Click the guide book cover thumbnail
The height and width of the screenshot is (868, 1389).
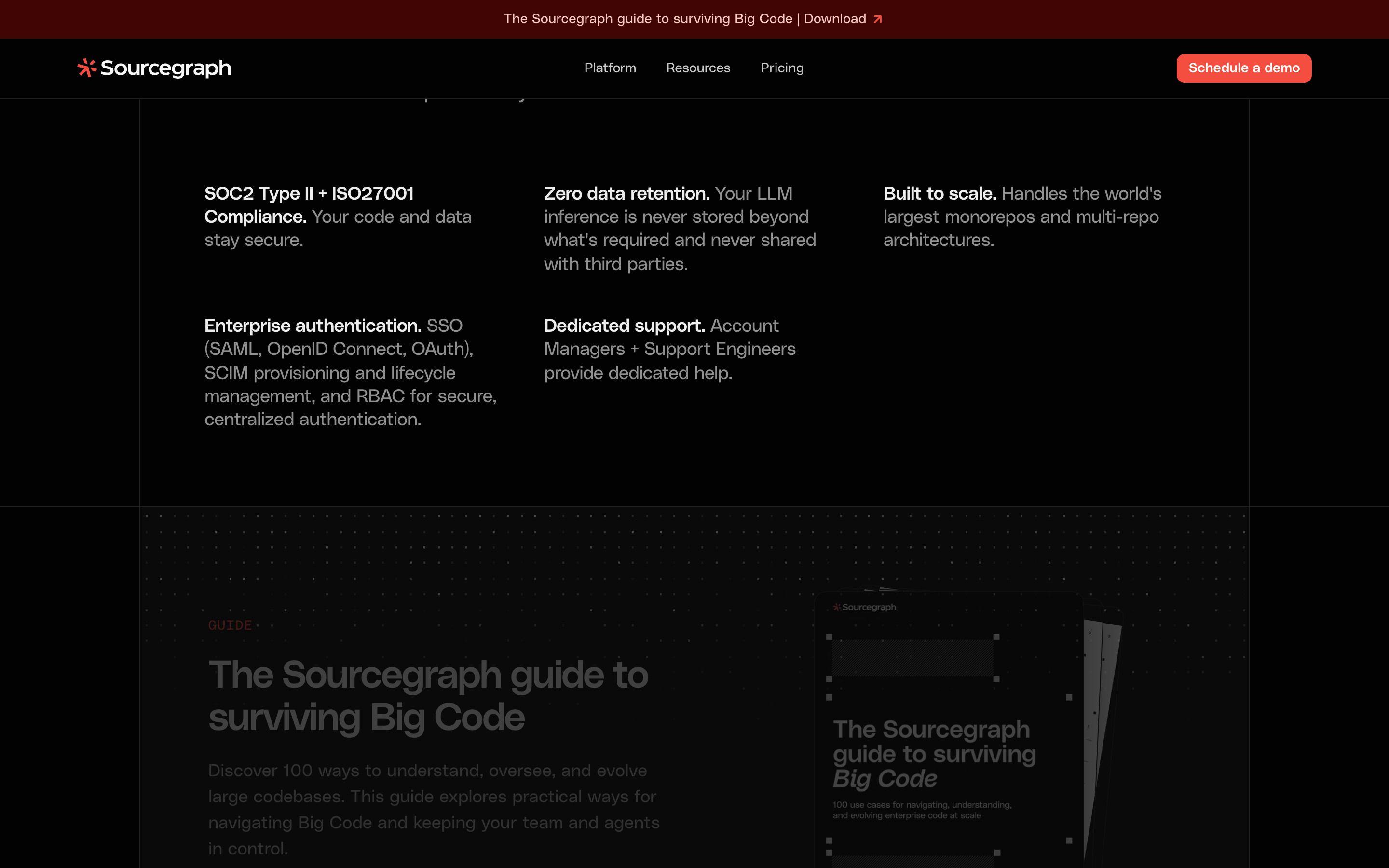[x=948, y=729]
